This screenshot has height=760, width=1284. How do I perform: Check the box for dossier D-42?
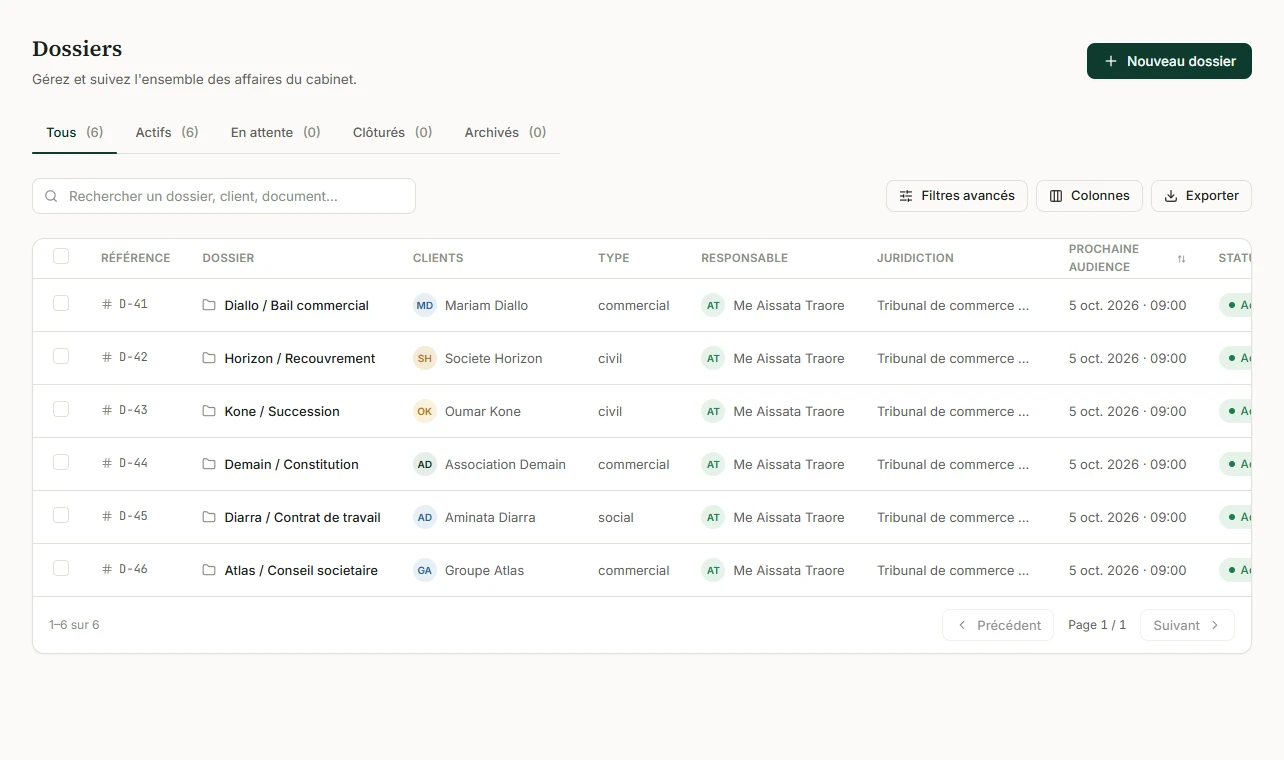click(x=61, y=356)
